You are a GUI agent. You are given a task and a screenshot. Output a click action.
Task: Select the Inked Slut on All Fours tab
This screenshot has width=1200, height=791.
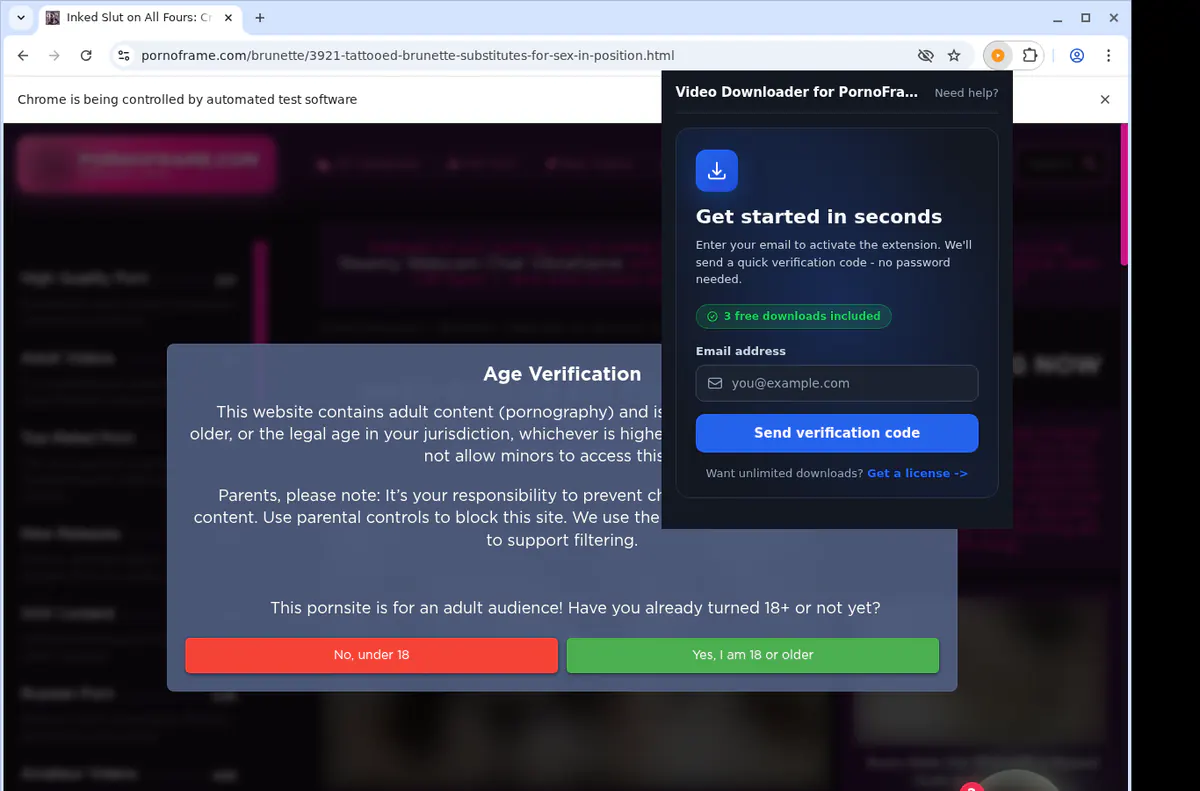point(140,18)
